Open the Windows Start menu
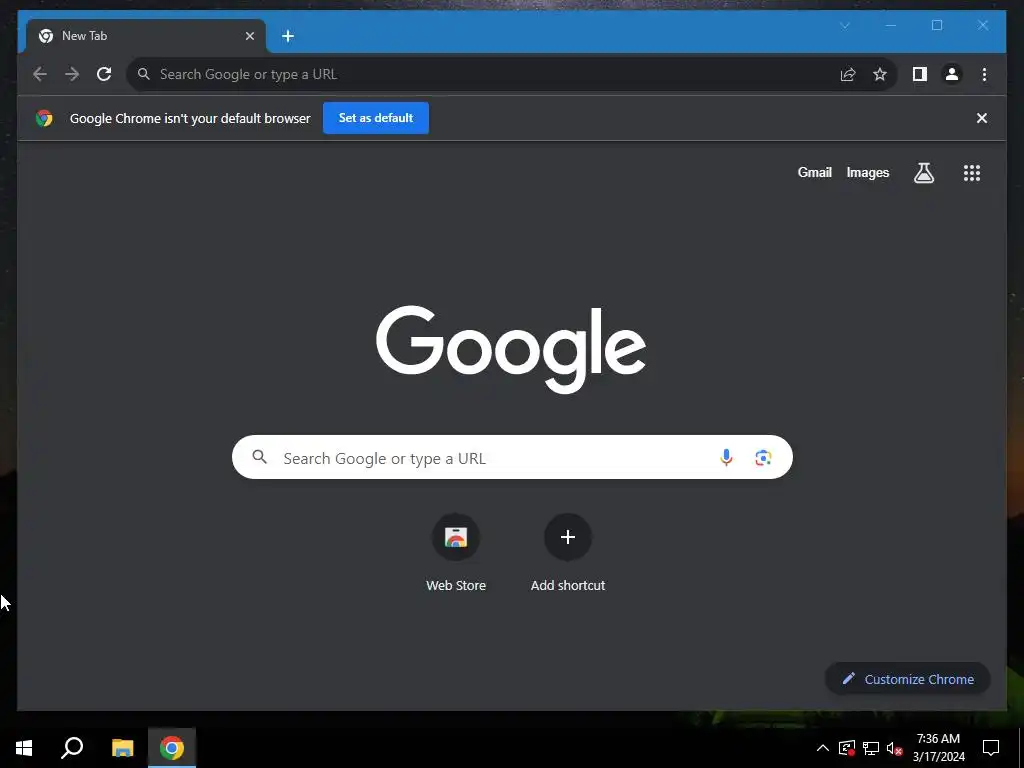Viewport: 1024px width, 768px height. pyautogui.click(x=24, y=748)
